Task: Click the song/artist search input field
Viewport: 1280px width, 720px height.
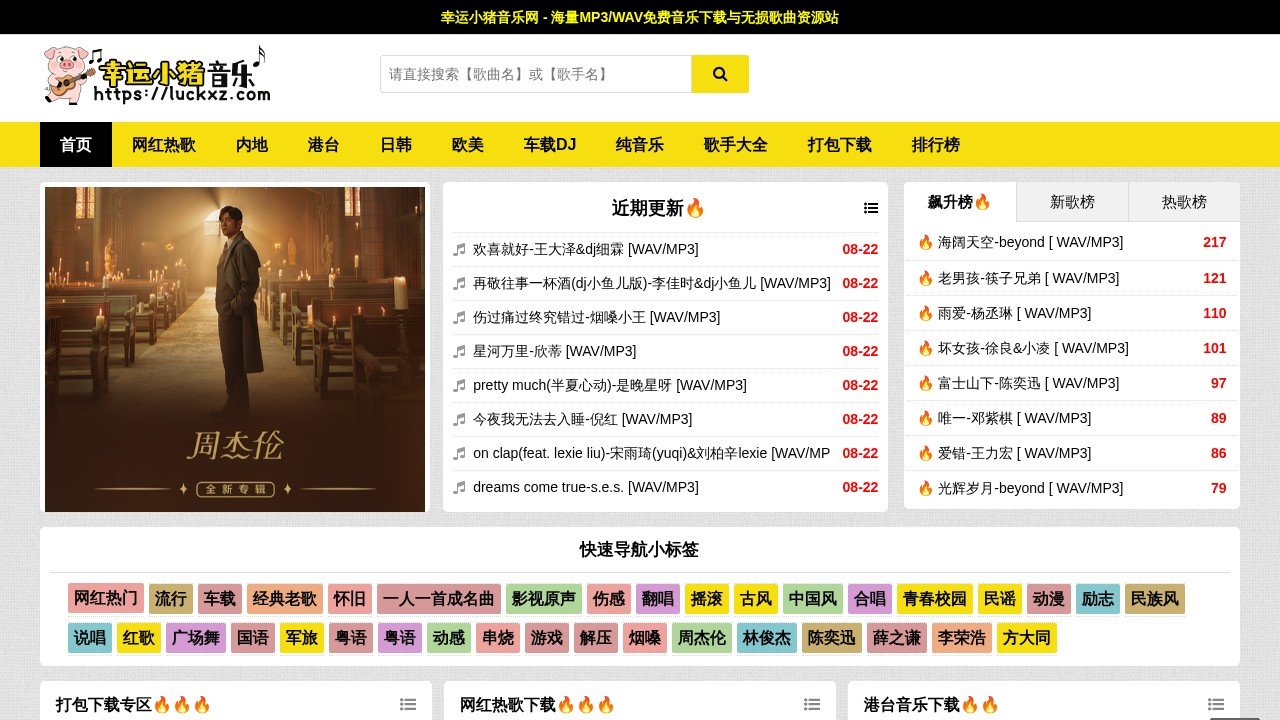Action: click(536, 74)
